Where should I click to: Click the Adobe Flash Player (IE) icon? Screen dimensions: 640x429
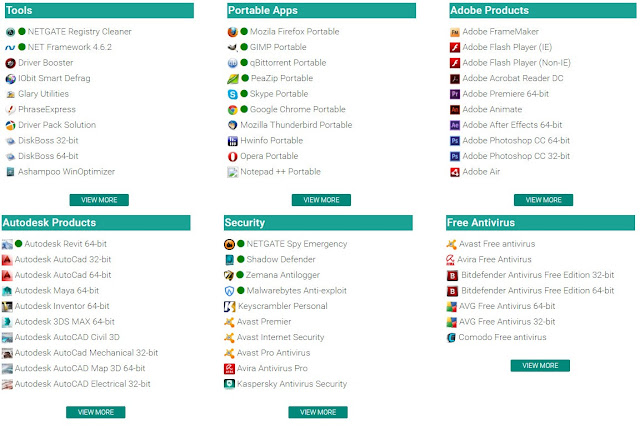click(455, 47)
